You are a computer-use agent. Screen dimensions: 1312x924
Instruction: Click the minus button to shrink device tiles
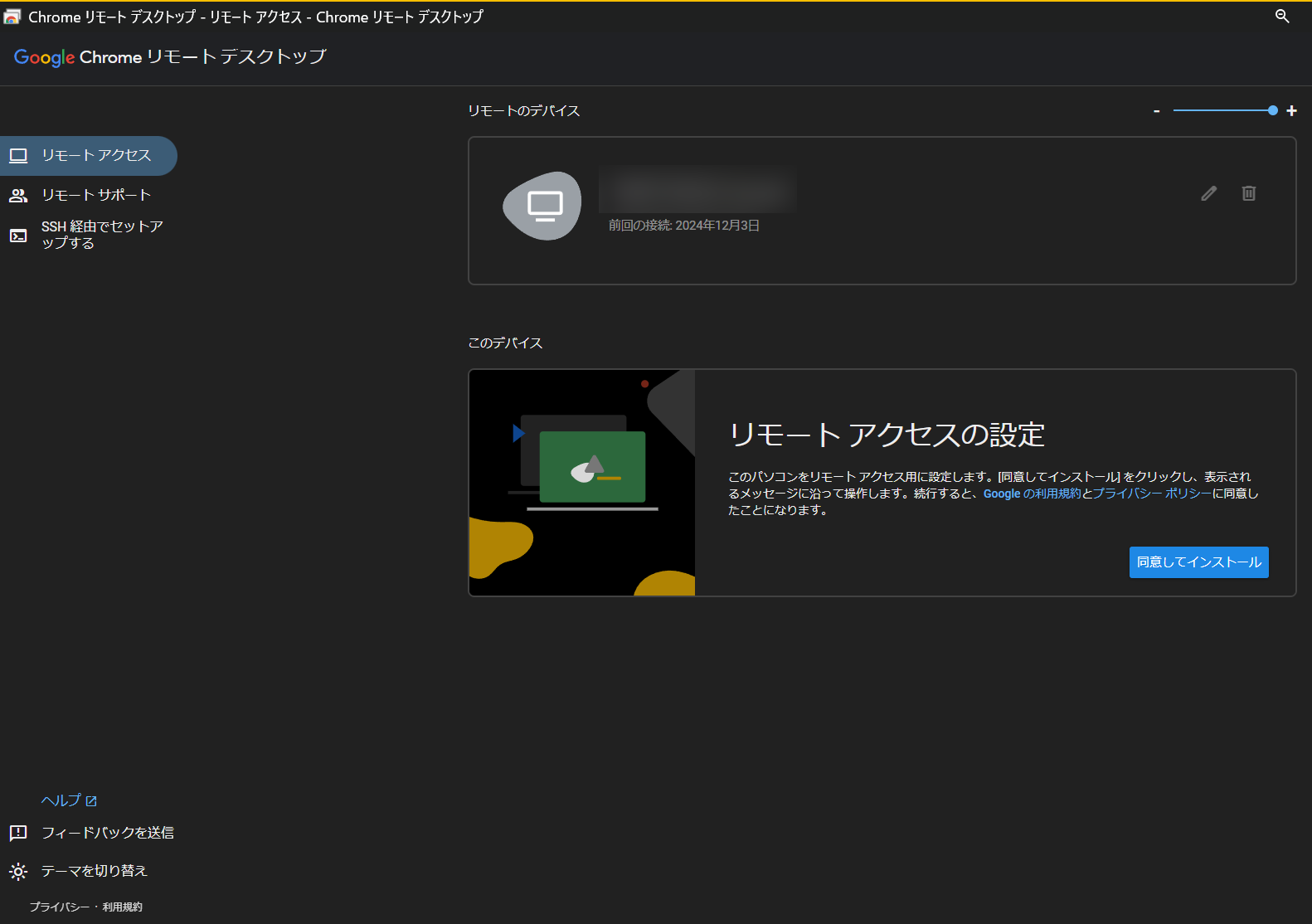[1156, 111]
